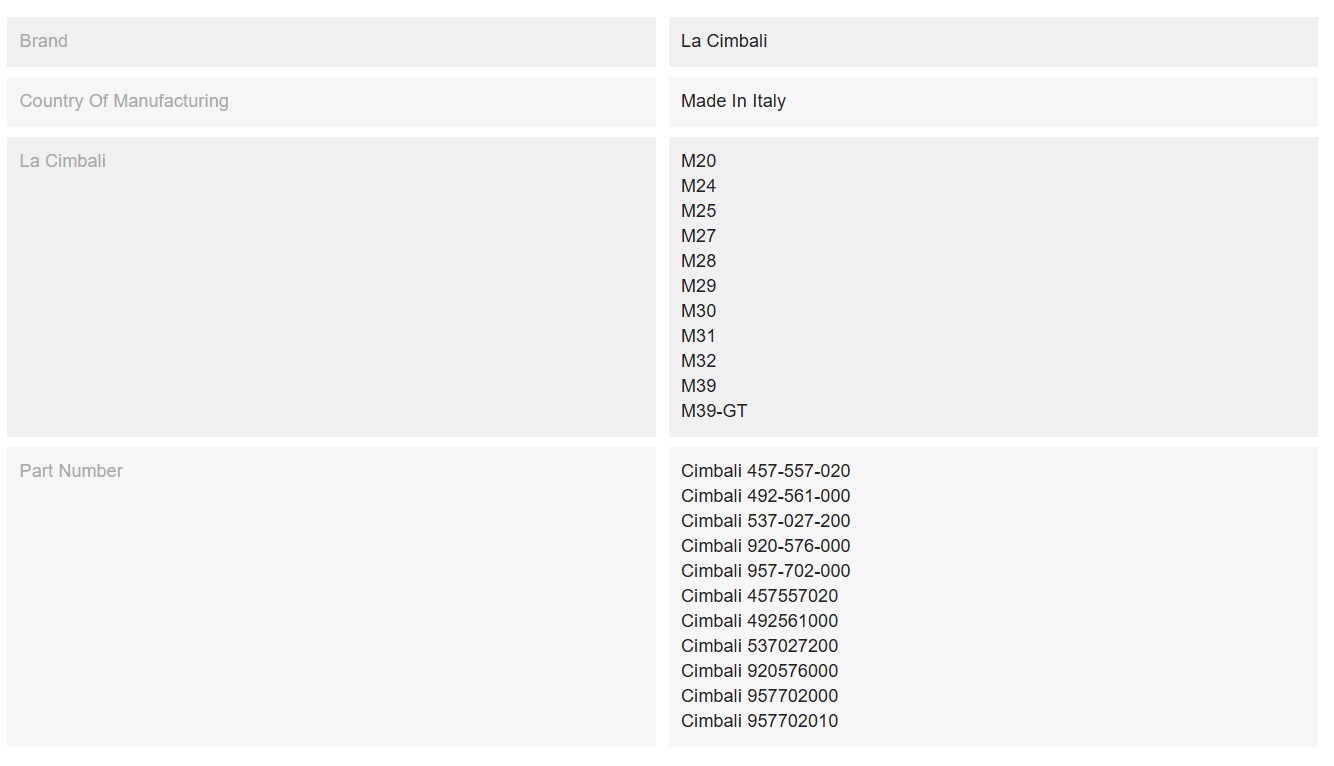Click the M32 model entry

click(698, 361)
